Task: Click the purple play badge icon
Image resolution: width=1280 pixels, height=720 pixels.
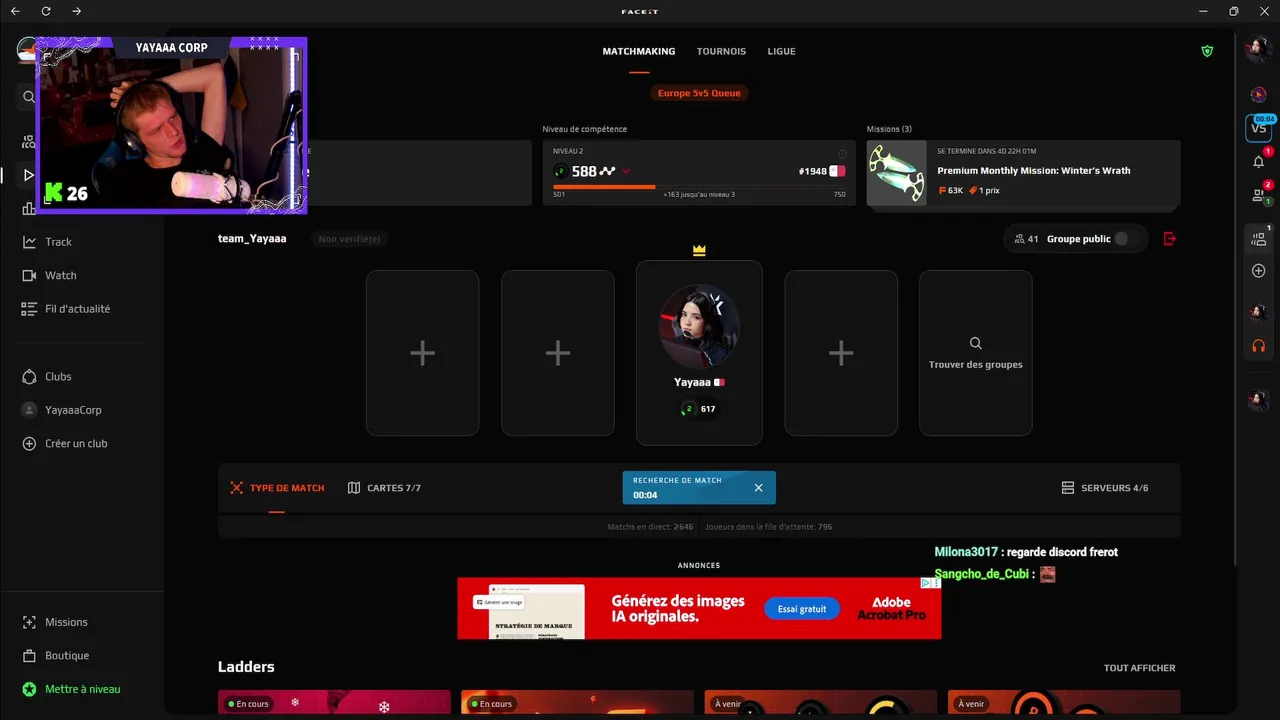Action: coord(1258,94)
